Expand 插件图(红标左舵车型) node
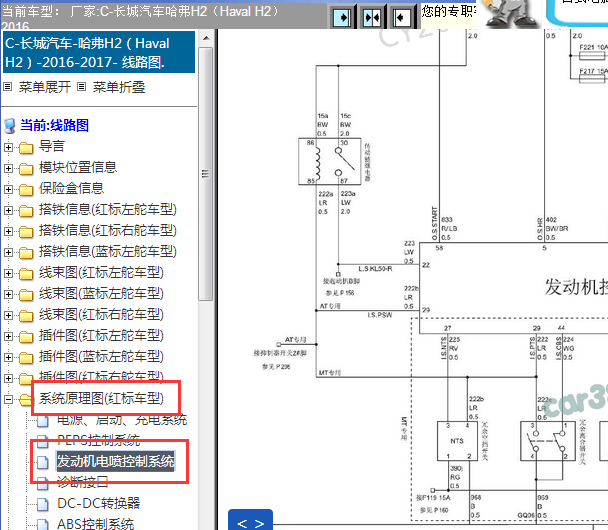 (8, 336)
